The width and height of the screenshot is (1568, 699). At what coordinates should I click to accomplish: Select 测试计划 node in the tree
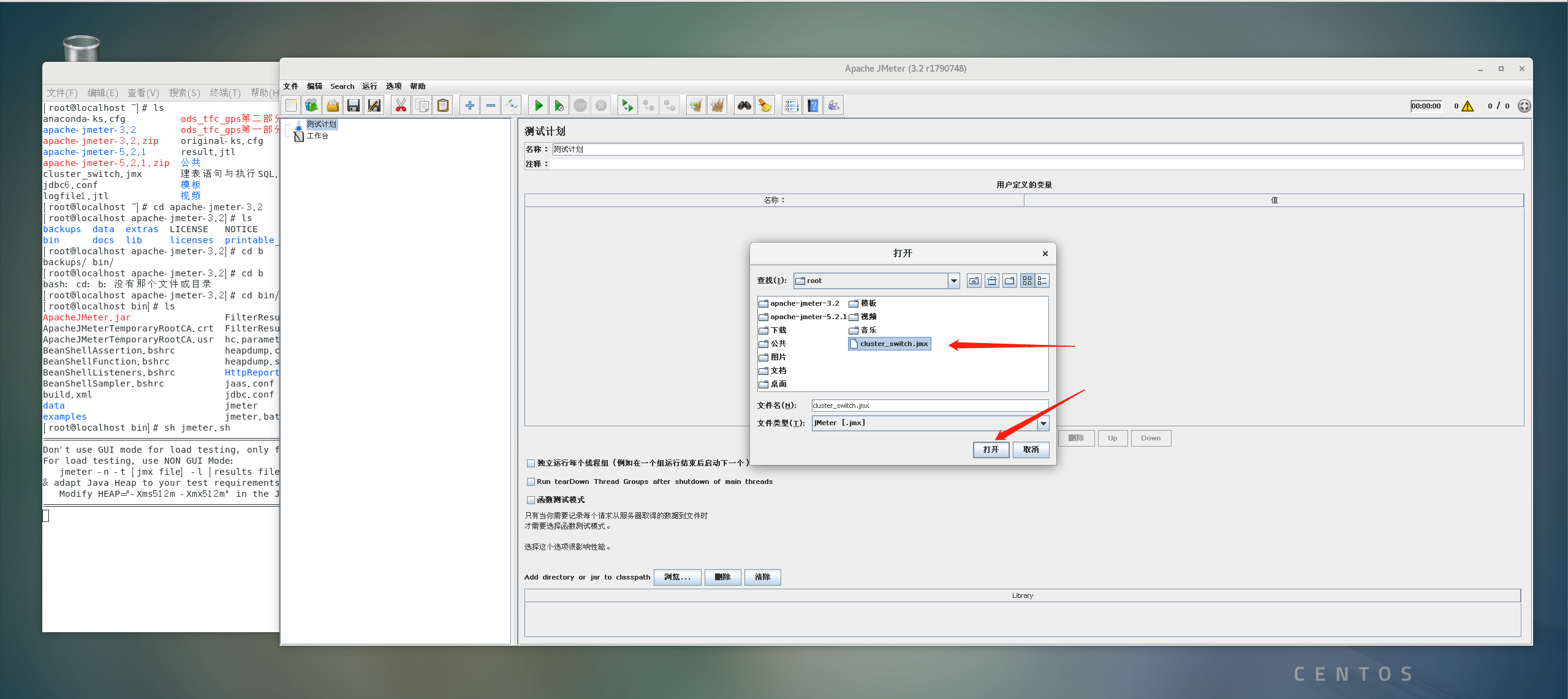321,124
